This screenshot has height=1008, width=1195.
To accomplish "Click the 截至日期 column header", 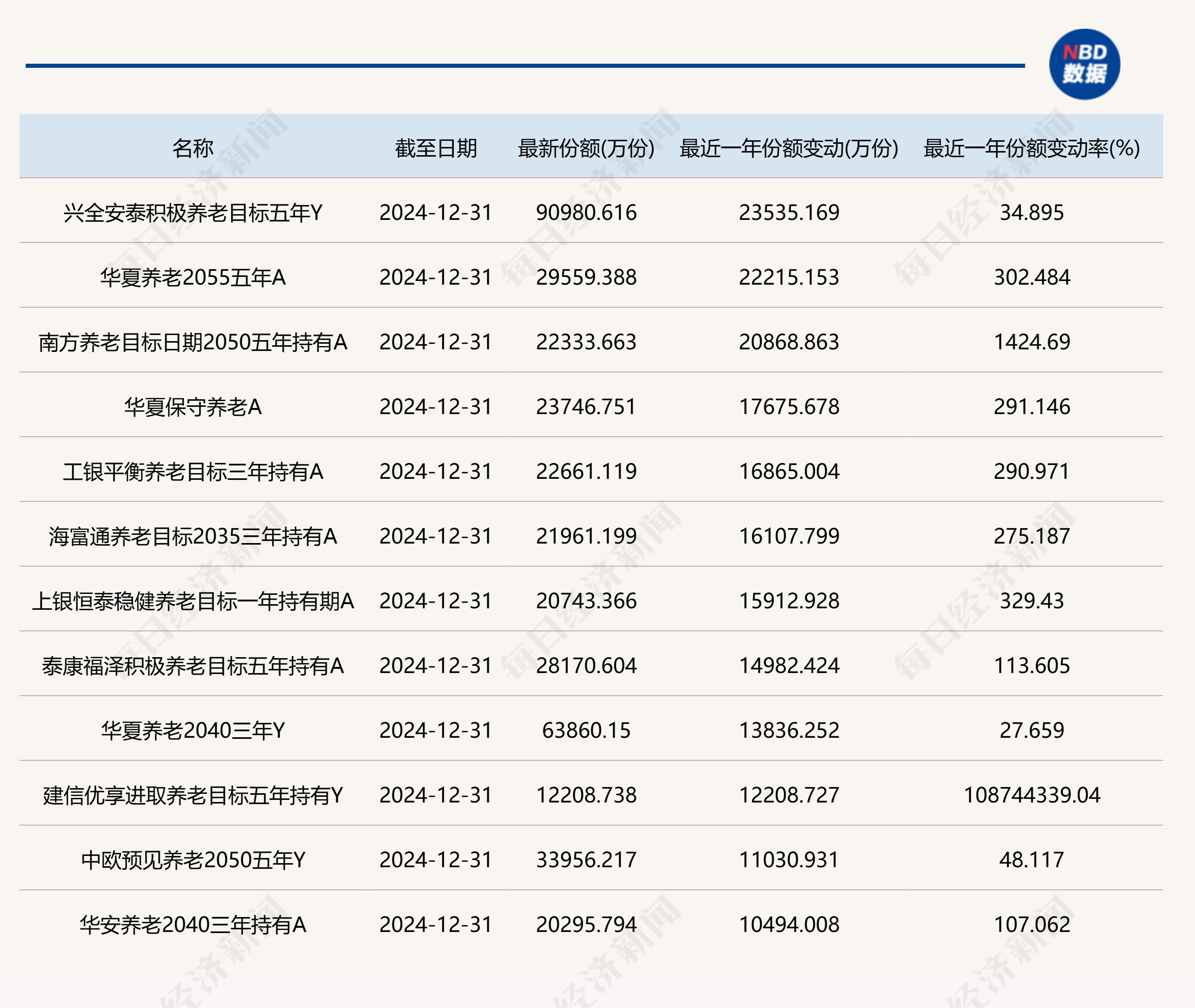I will (x=436, y=148).
